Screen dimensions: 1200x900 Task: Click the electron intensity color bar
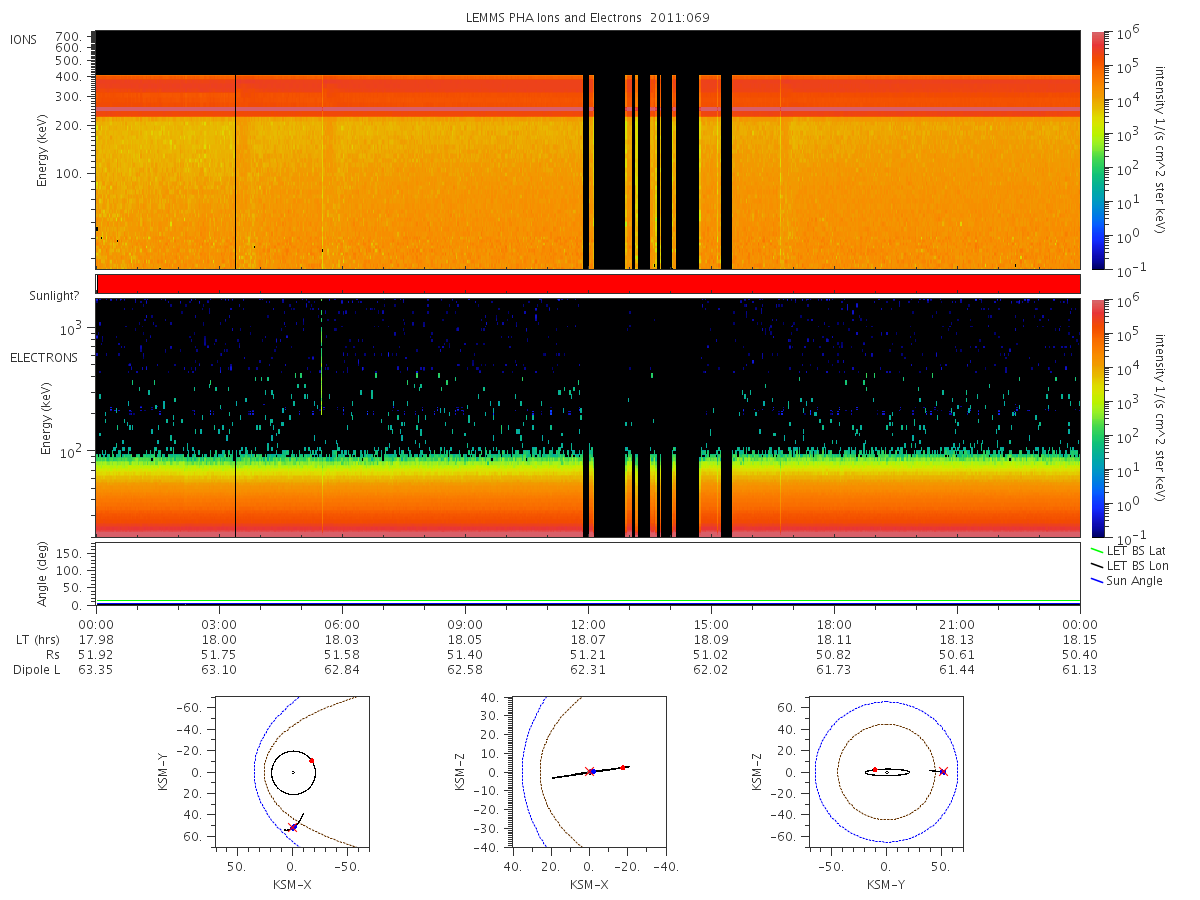pyautogui.click(x=1097, y=418)
